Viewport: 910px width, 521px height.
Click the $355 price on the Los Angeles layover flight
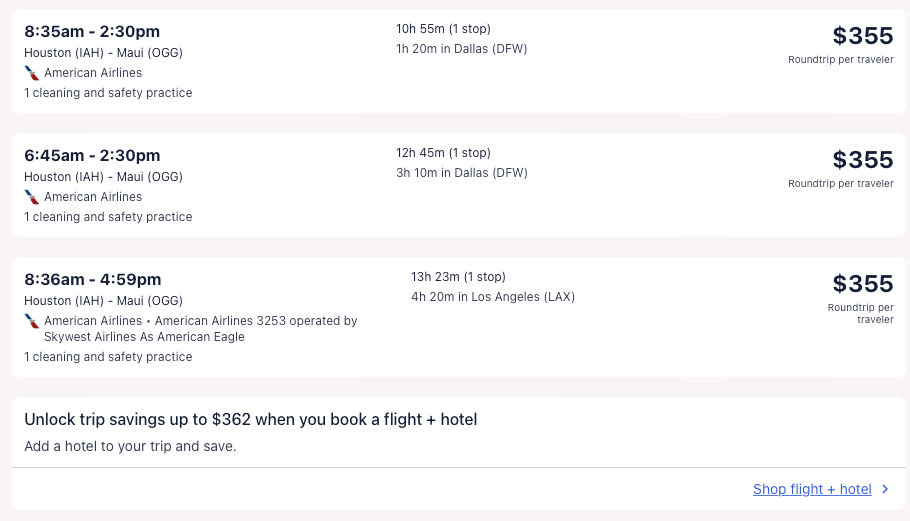coord(862,284)
